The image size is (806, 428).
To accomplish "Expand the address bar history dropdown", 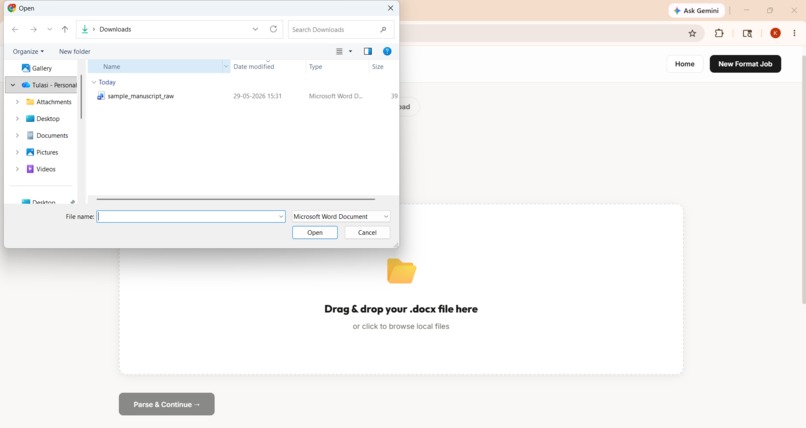I will 255,29.
